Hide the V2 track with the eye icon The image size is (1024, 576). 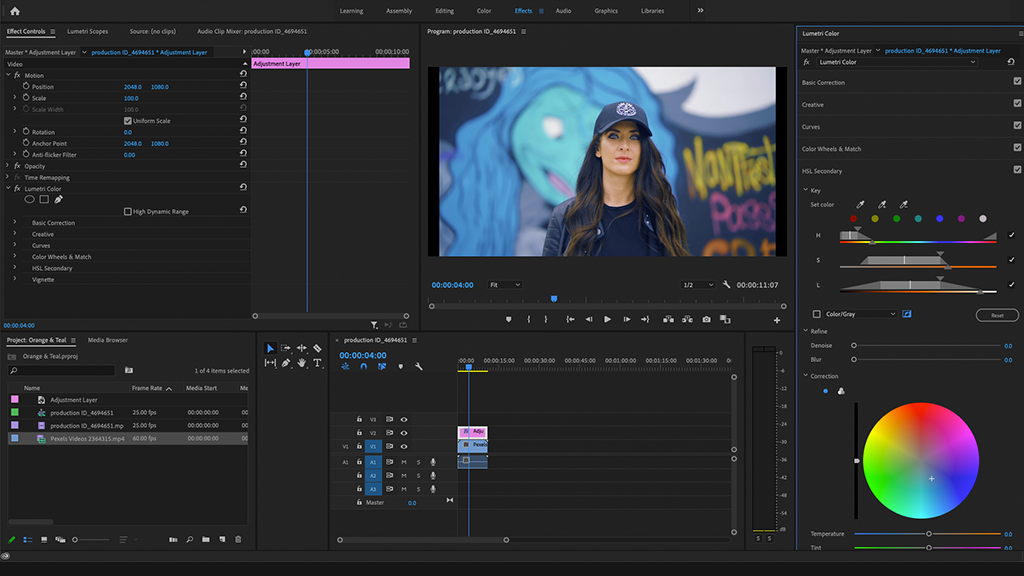click(x=404, y=433)
